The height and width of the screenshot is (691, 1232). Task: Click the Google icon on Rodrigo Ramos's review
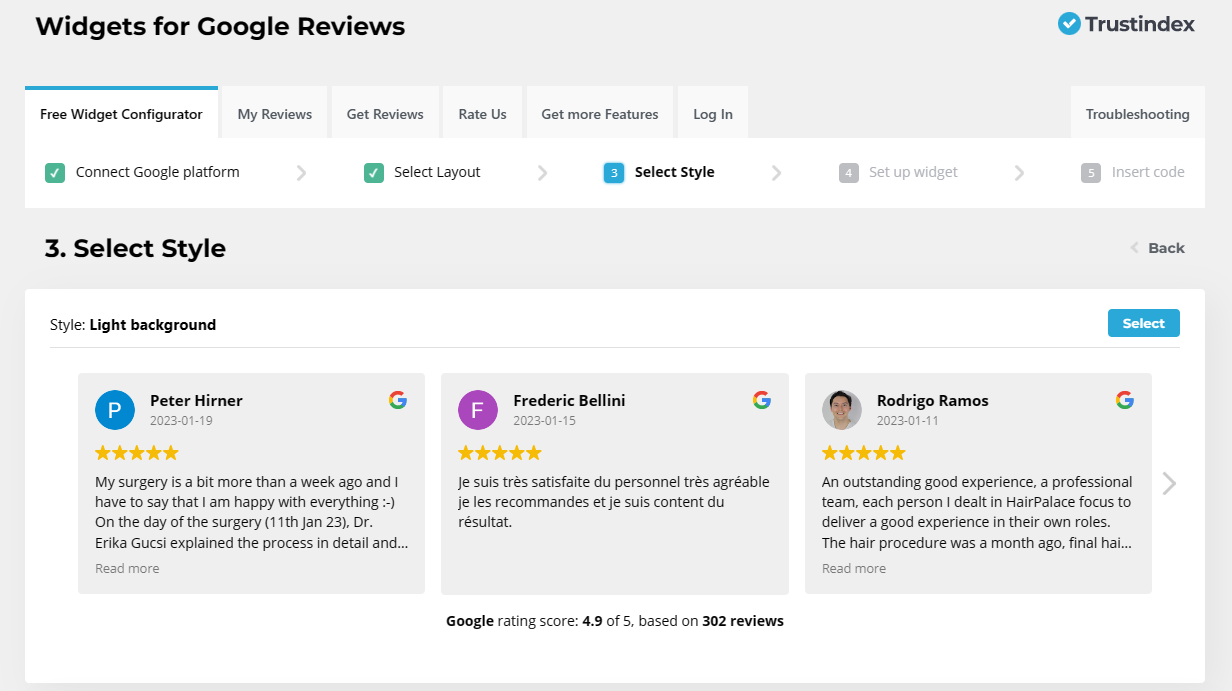(1125, 399)
